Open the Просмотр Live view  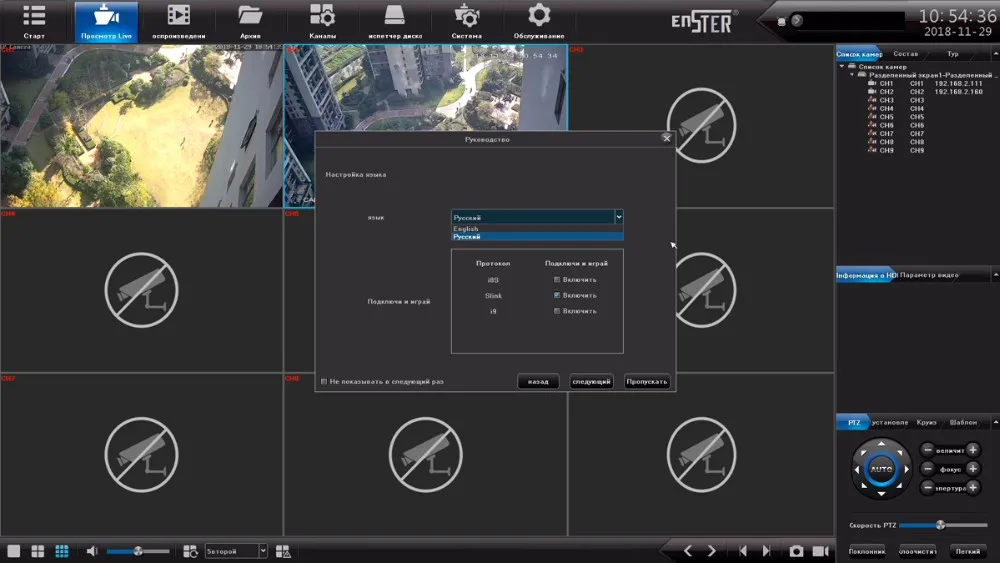coord(106,22)
